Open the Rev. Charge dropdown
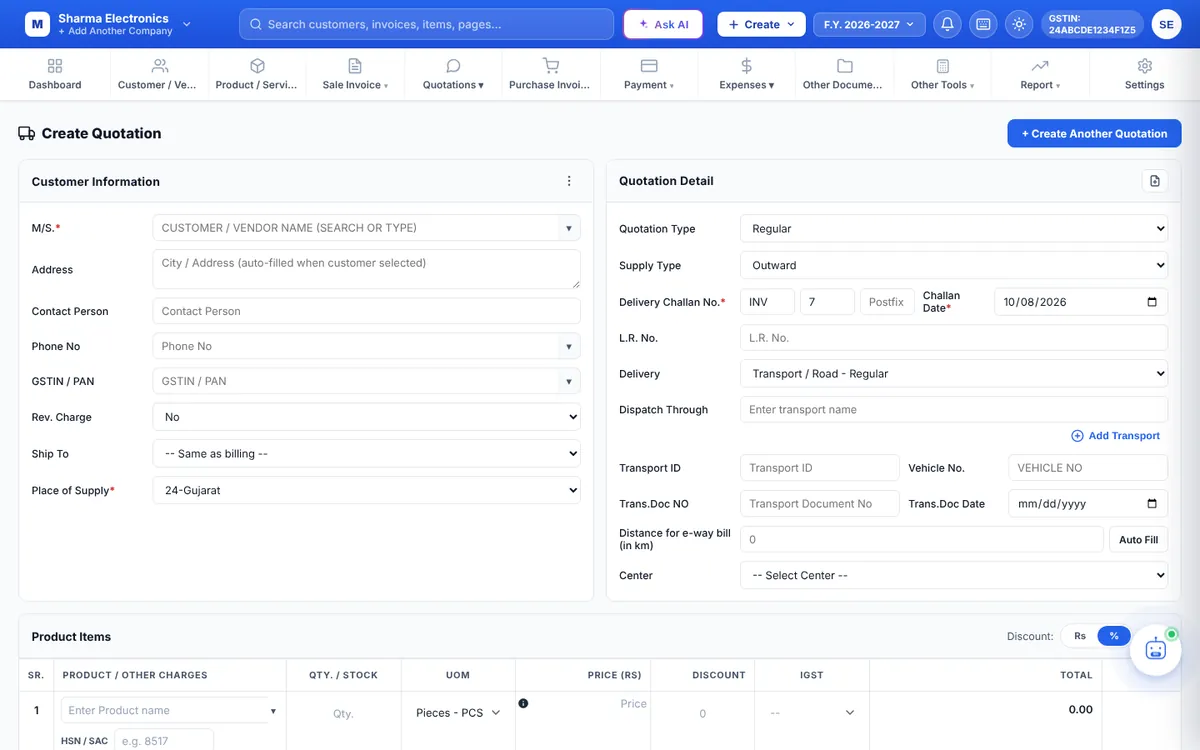This screenshot has width=1200, height=750. 366,417
